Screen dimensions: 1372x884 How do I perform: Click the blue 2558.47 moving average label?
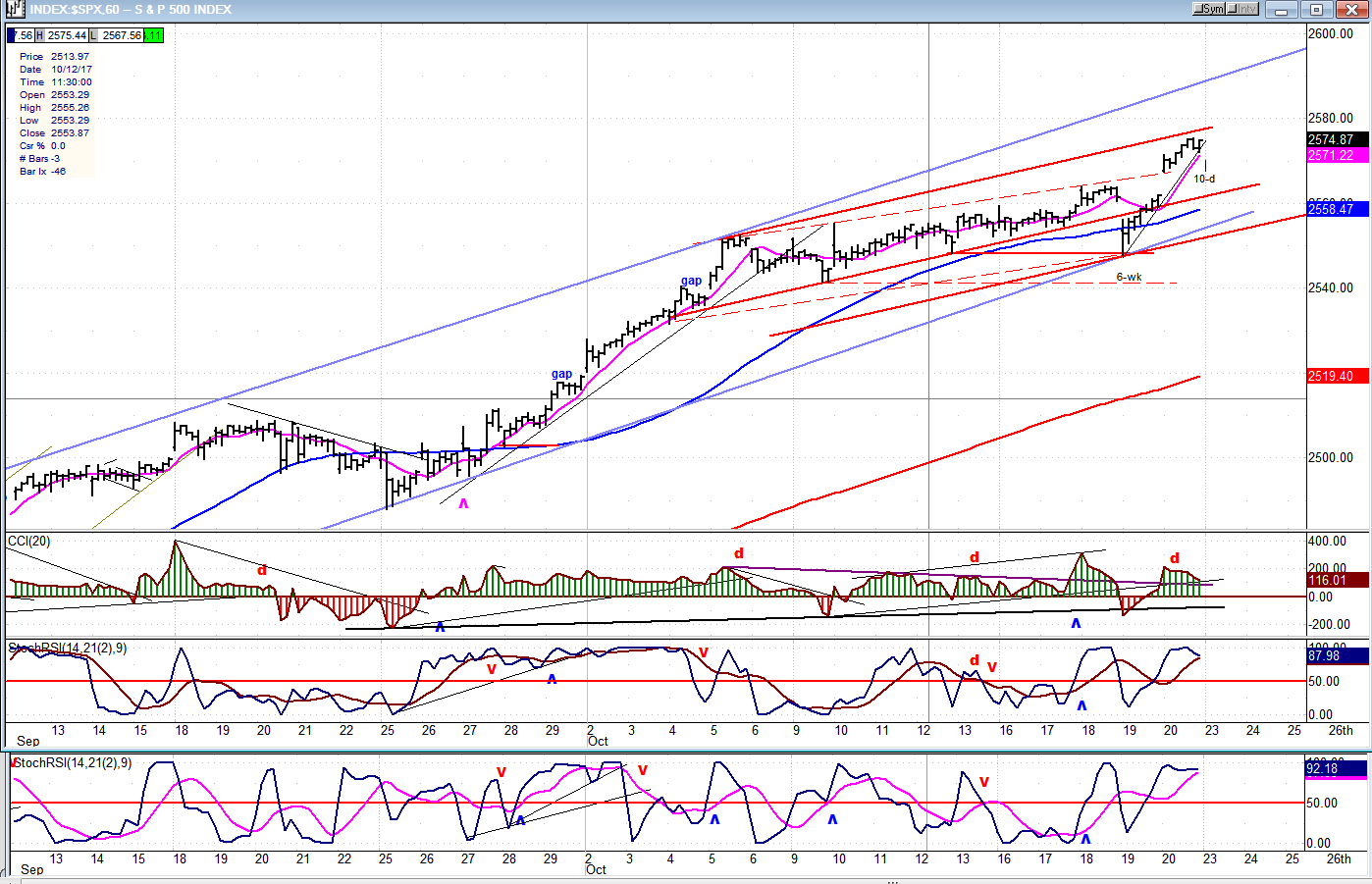coord(1336,209)
